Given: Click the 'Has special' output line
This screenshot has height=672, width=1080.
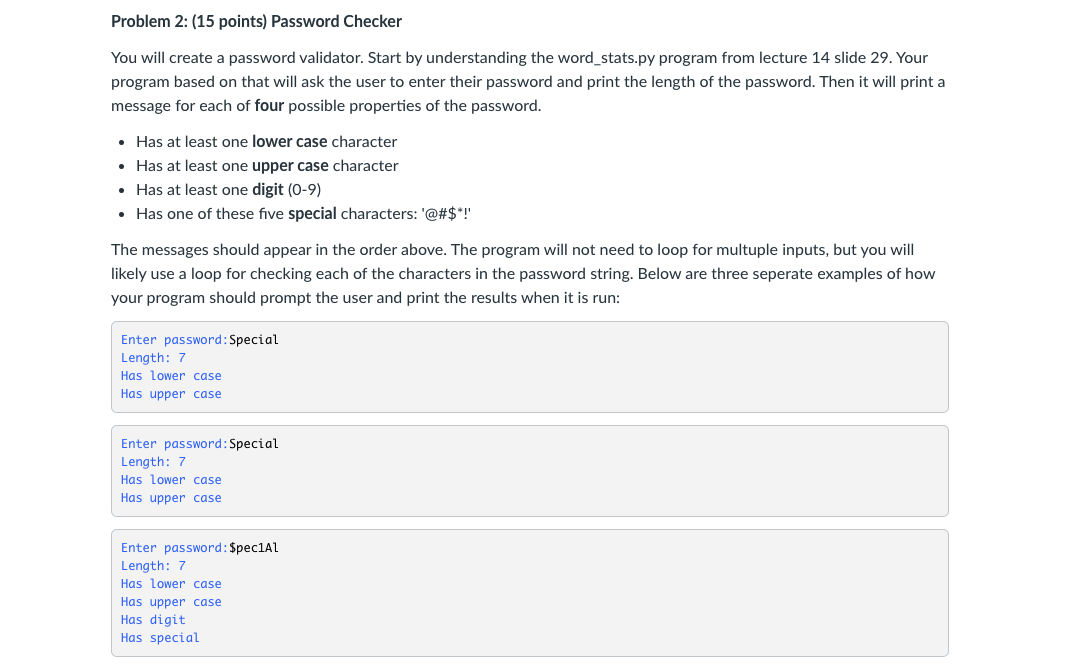Looking at the screenshot, I should coord(160,638).
